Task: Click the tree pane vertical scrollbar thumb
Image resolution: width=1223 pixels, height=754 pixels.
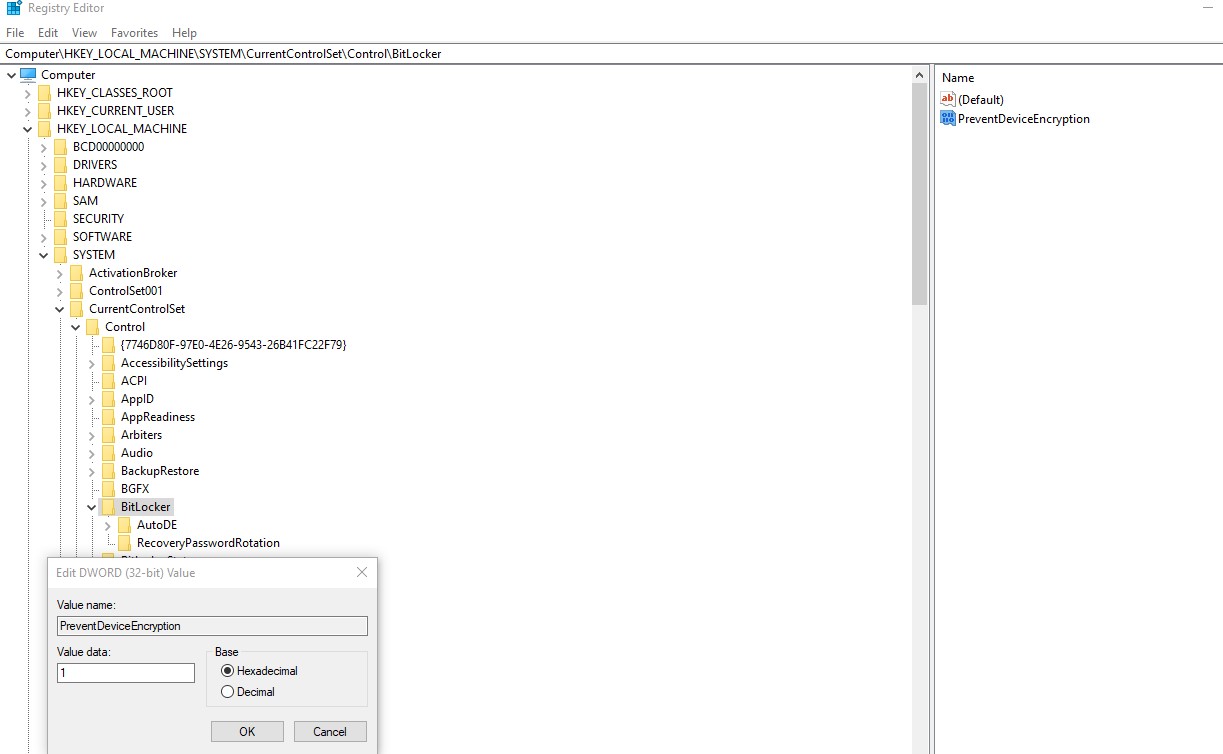Action: click(x=920, y=194)
